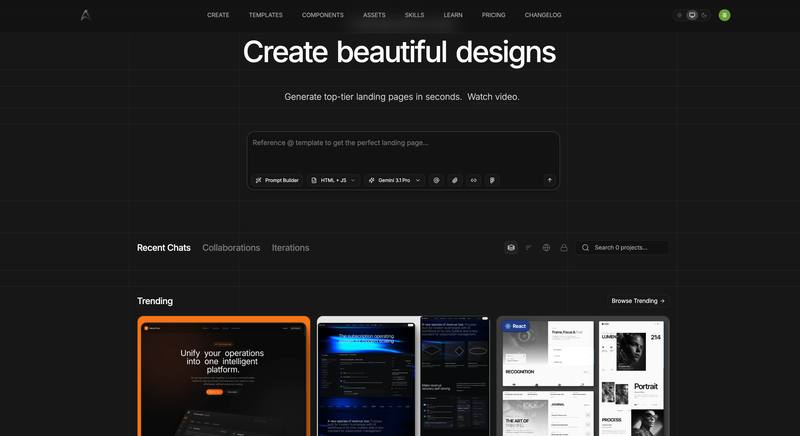
Task: Open the blue subscription operating template
Action: pos(403,376)
